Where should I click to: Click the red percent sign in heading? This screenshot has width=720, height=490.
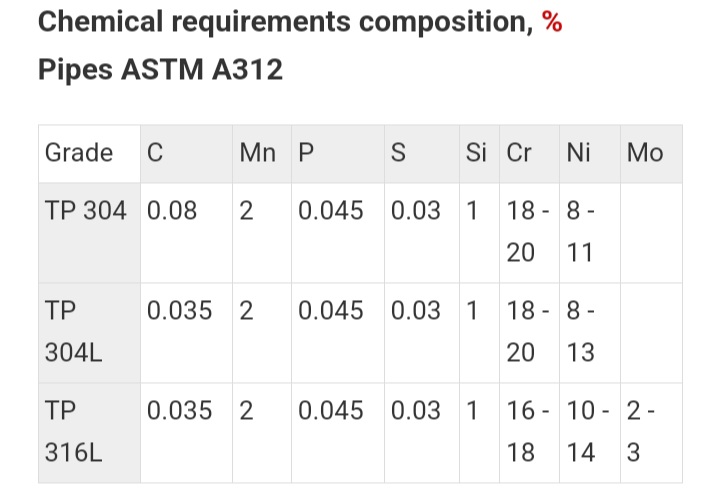tap(551, 22)
